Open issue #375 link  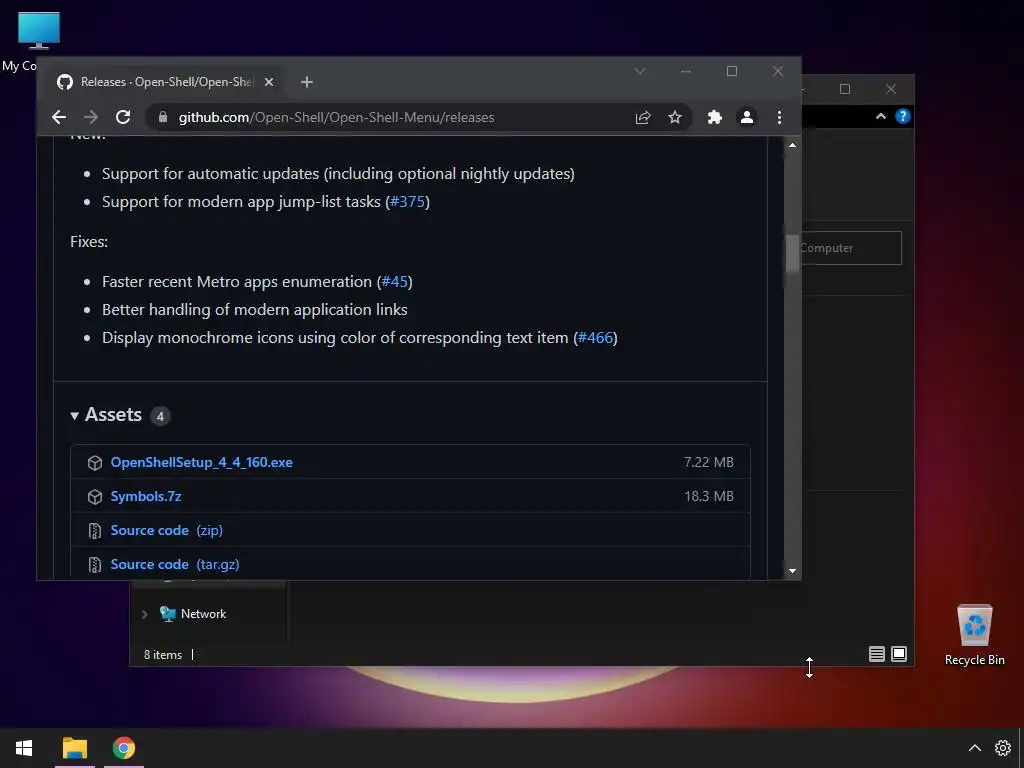point(408,202)
